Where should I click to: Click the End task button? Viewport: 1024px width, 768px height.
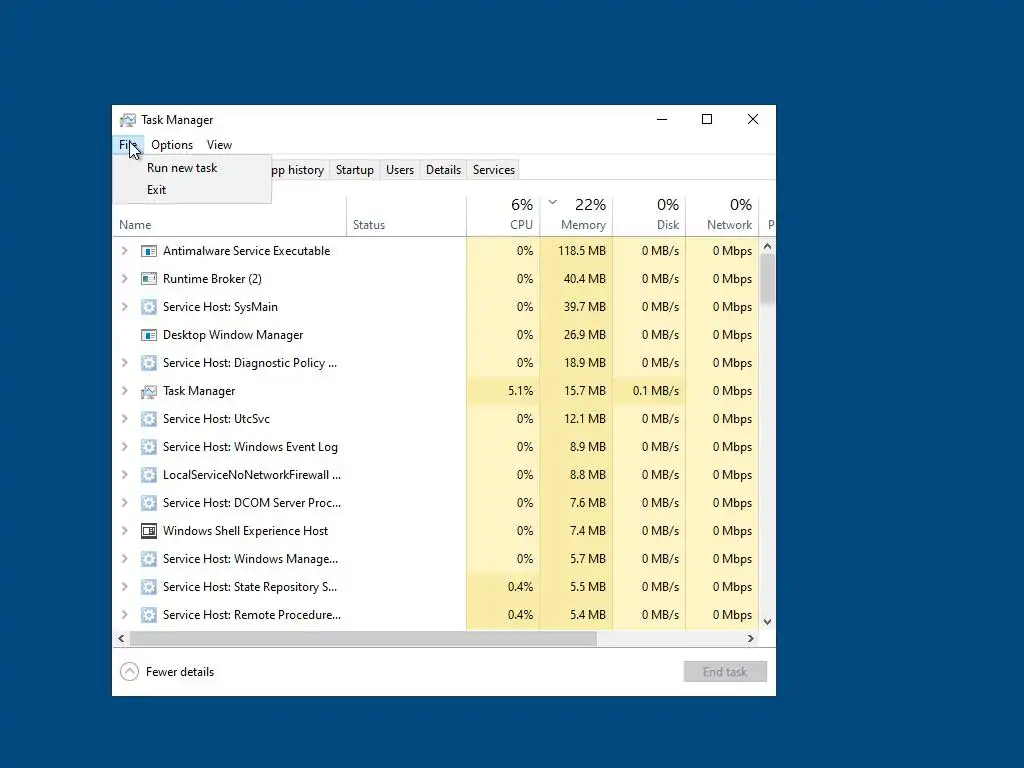pos(725,672)
